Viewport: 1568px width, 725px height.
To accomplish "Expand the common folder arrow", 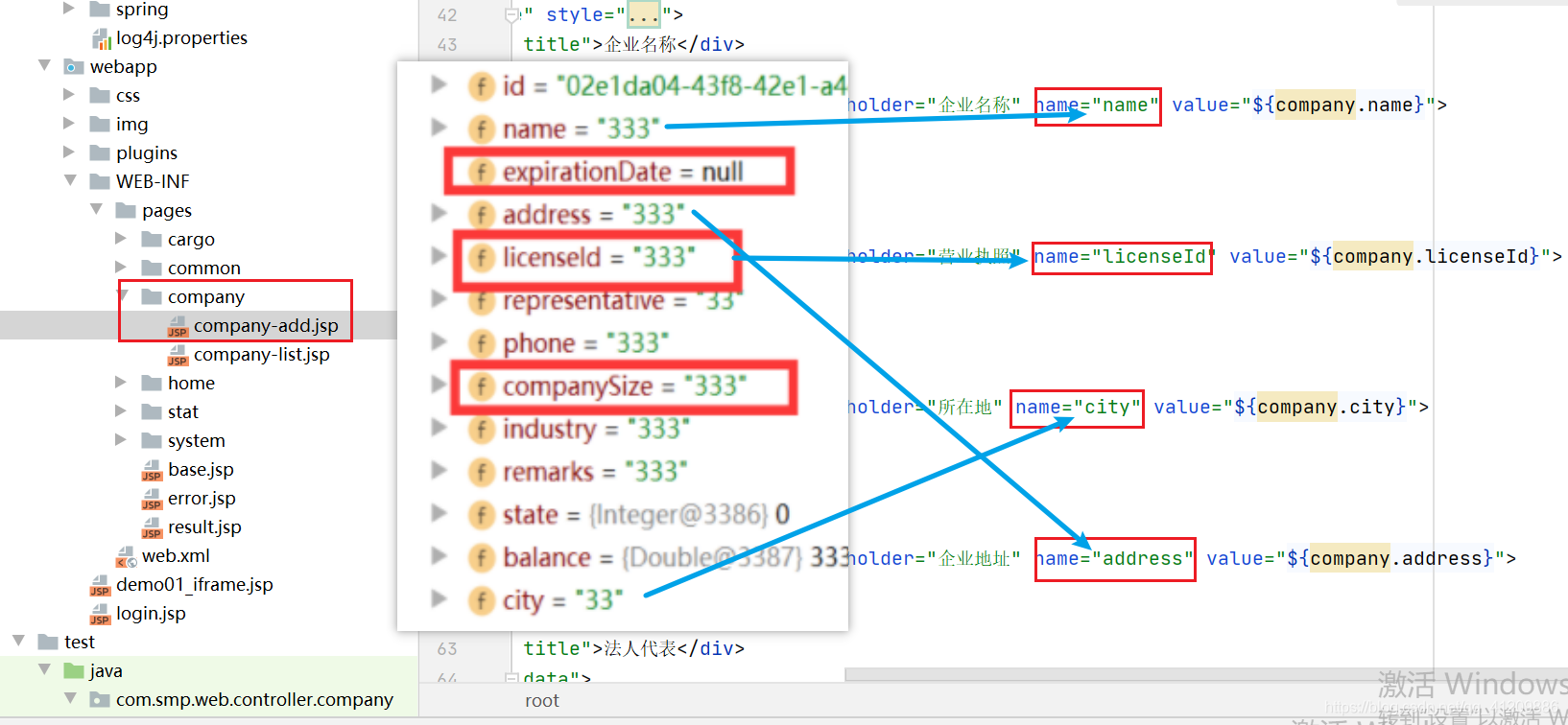I will click(x=121, y=268).
